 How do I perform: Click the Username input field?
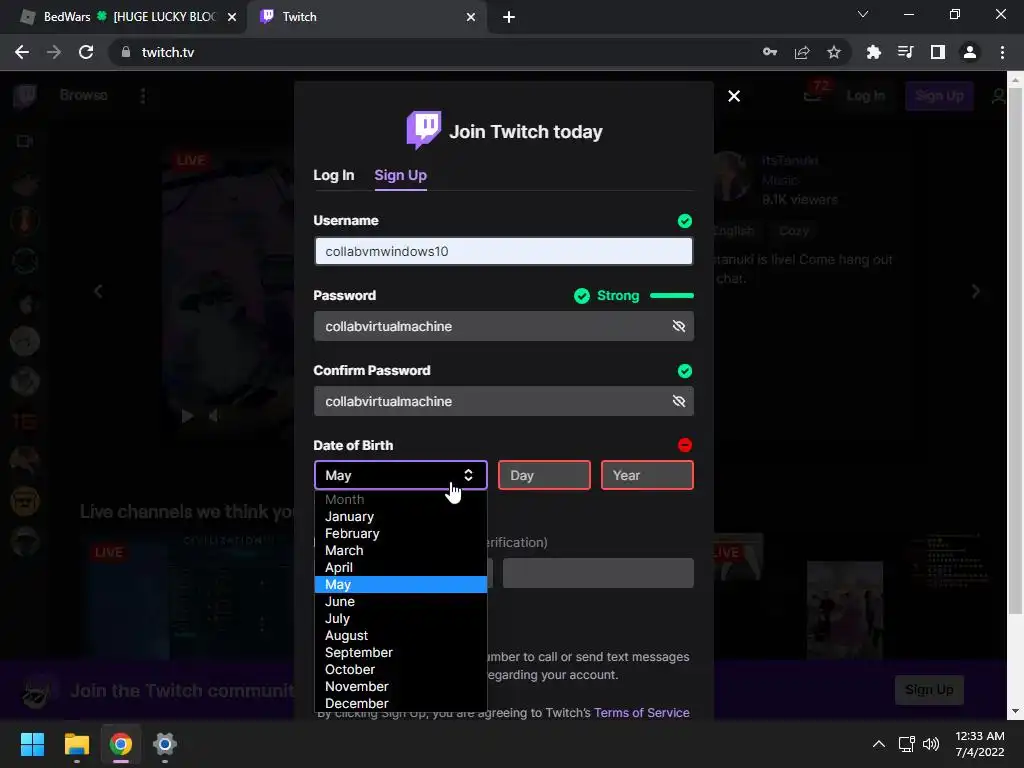pyautogui.click(x=504, y=251)
